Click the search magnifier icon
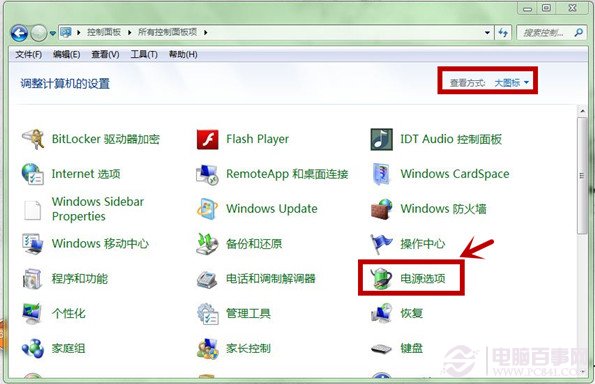595x384 pixels. [578, 33]
